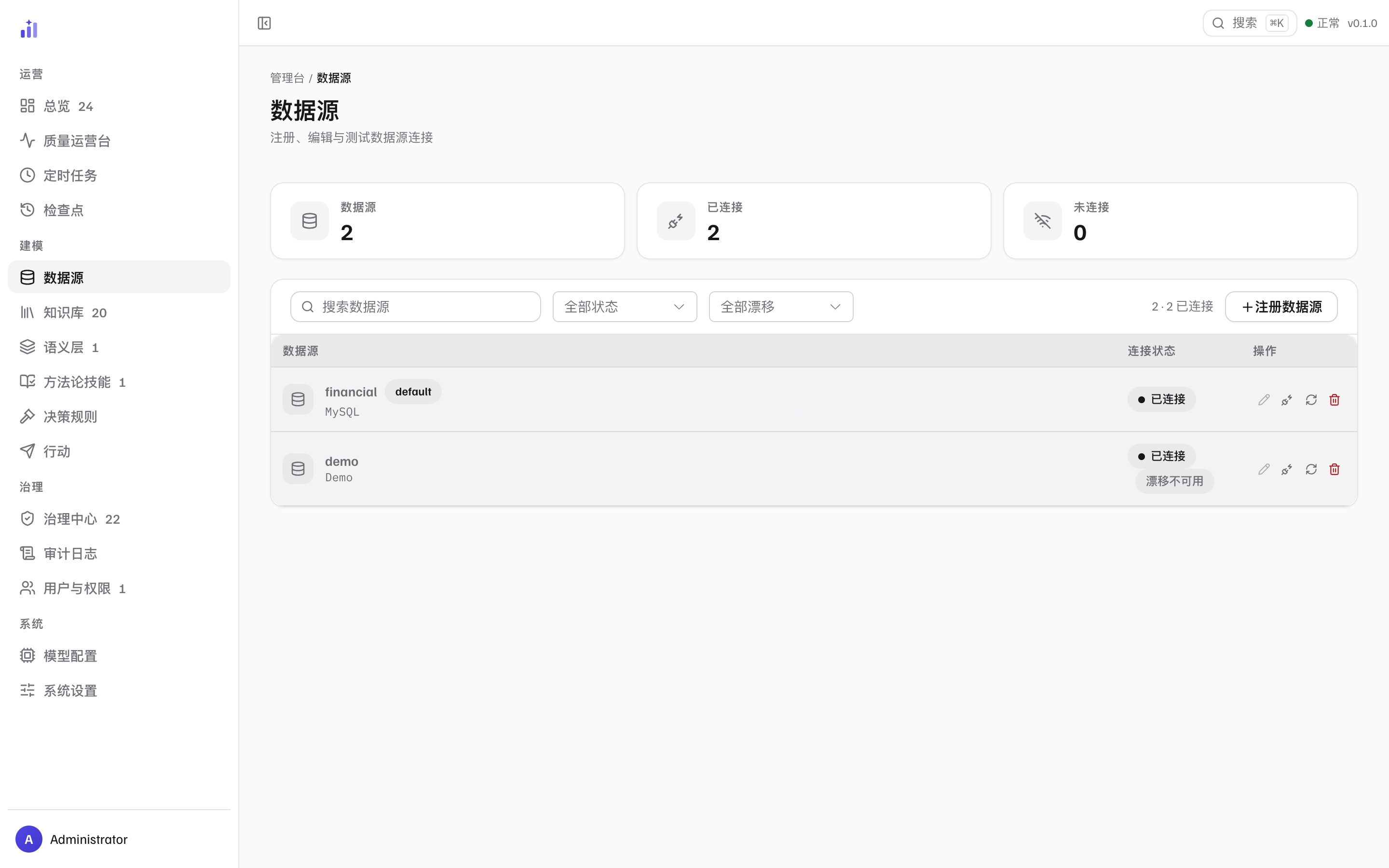Expand the 全部漂移 filter dropdown
The height and width of the screenshot is (868, 1389).
coord(781,307)
